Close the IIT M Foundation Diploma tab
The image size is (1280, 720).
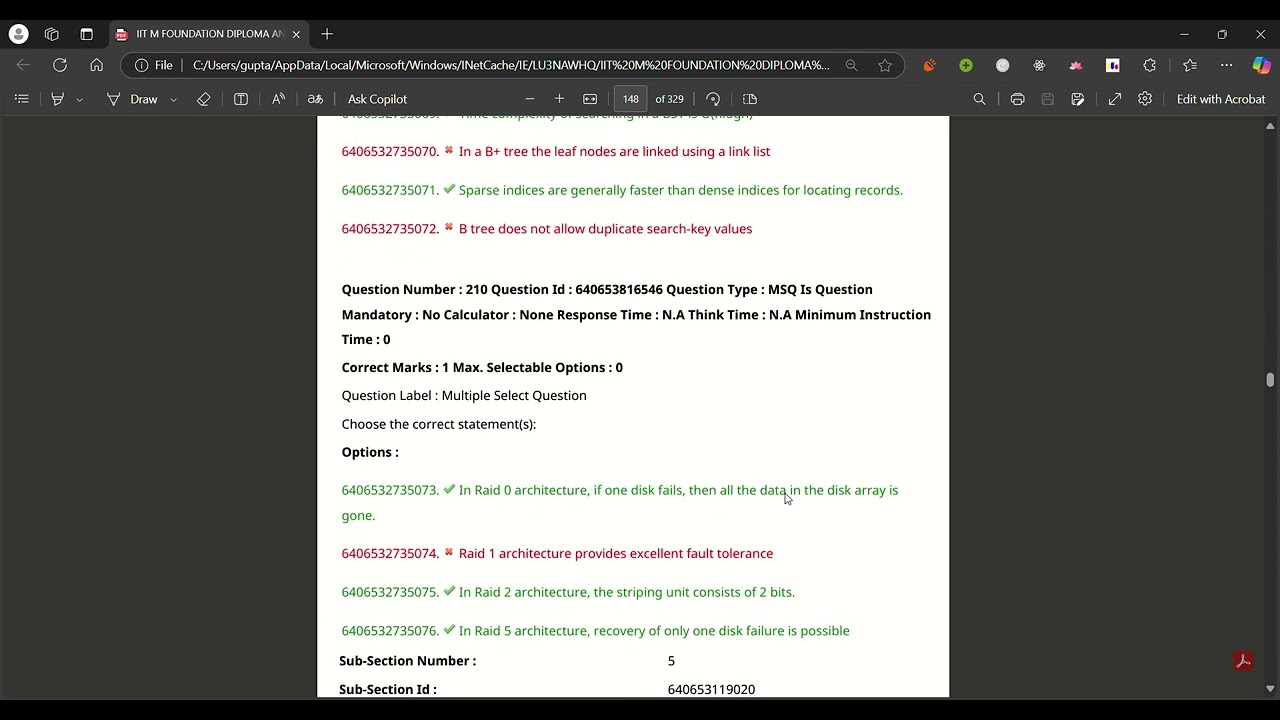point(296,34)
